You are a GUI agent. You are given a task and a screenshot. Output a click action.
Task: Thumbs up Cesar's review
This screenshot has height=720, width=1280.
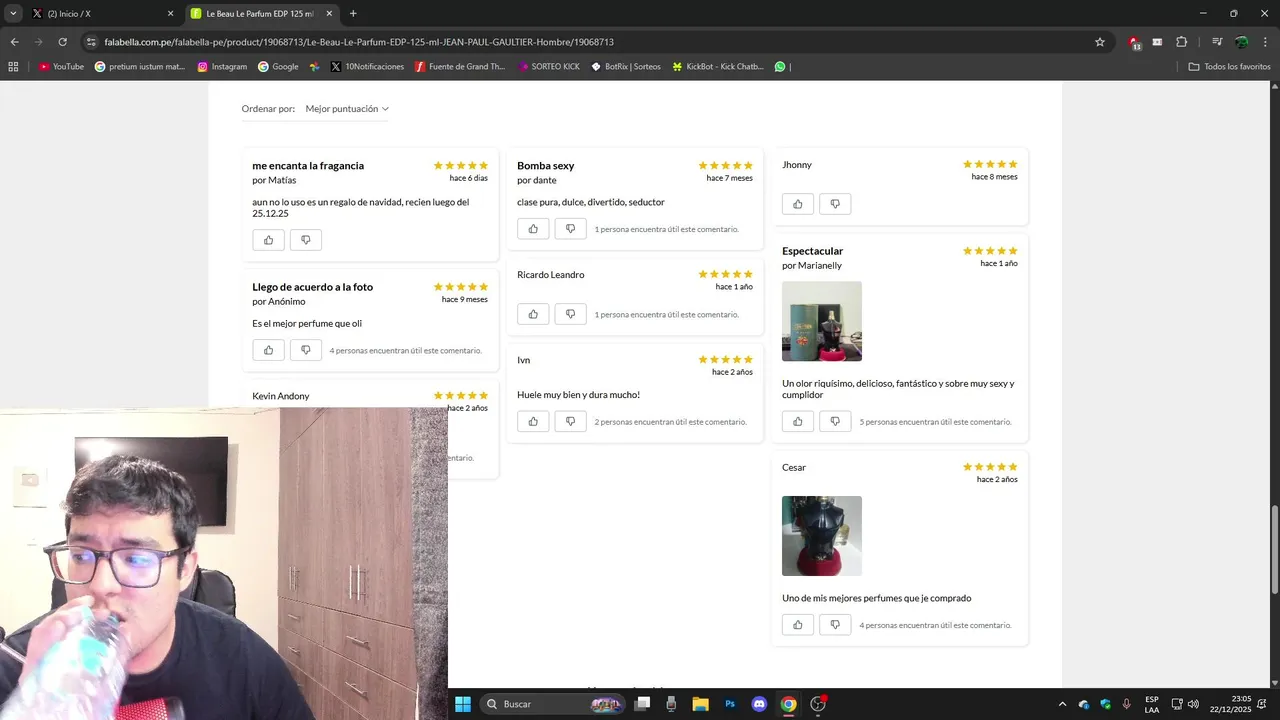click(798, 625)
